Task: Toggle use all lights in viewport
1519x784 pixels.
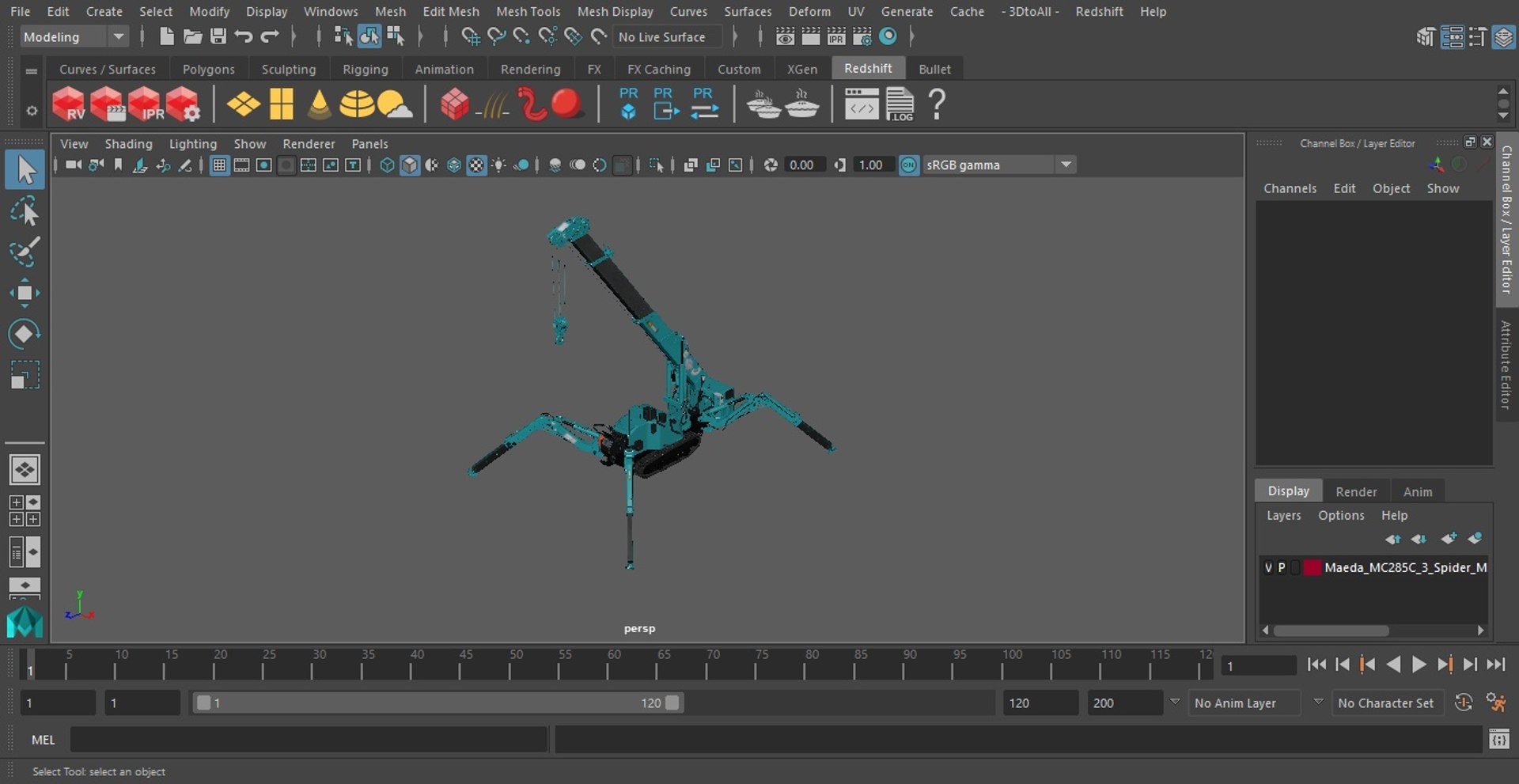Action: [x=498, y=165]
